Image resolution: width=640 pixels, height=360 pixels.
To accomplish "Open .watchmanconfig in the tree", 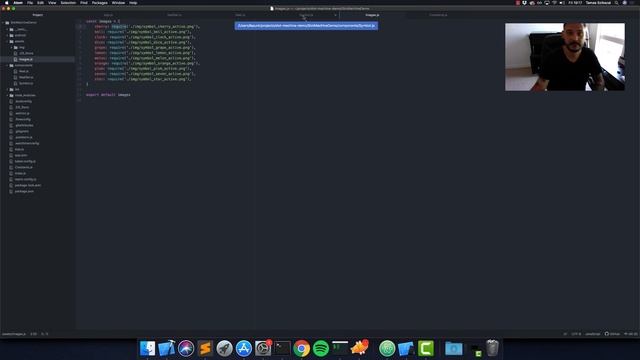I will [x=27, y=143].
